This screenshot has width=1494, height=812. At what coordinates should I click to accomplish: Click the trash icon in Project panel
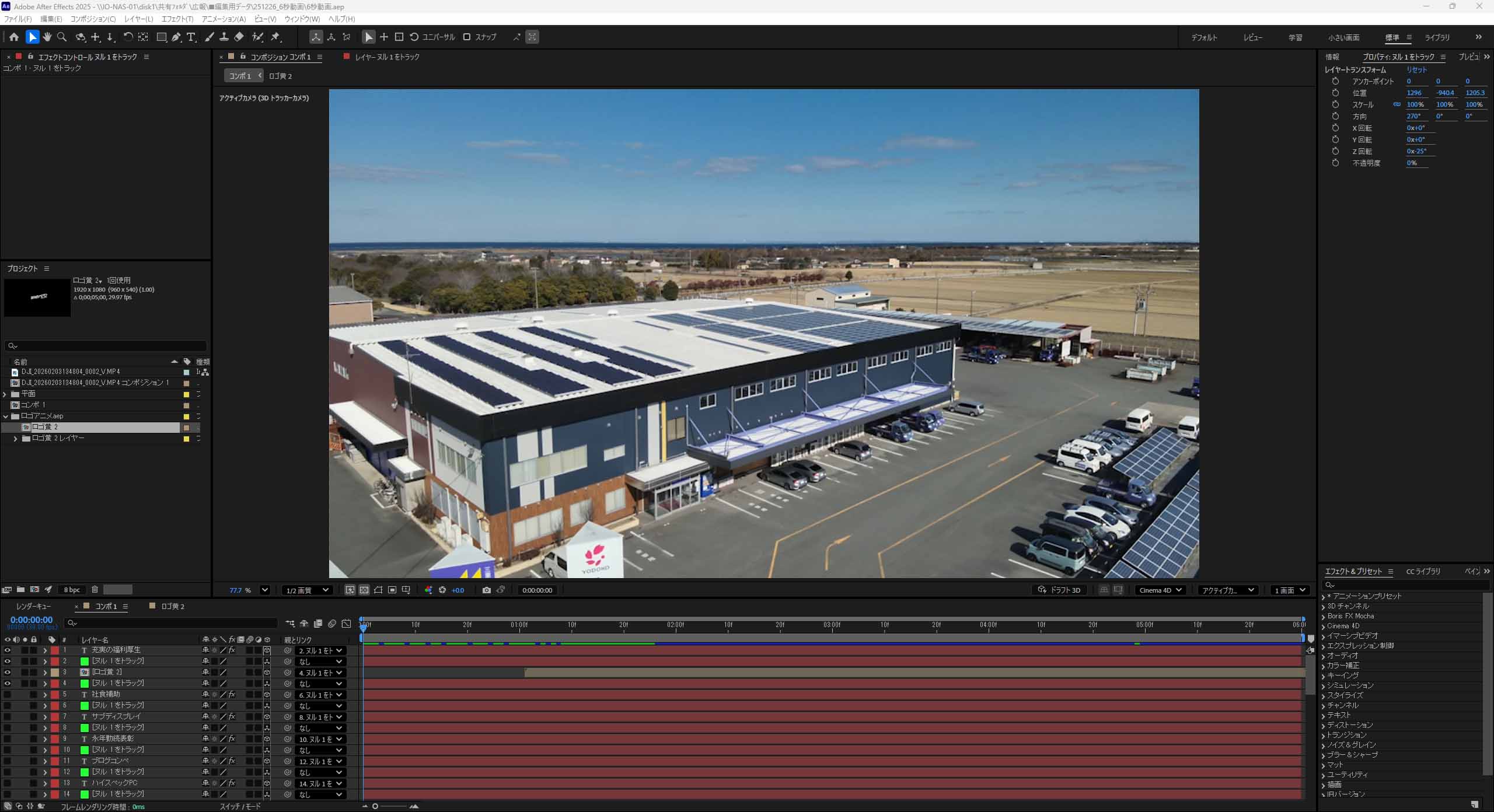click(95, 590)
